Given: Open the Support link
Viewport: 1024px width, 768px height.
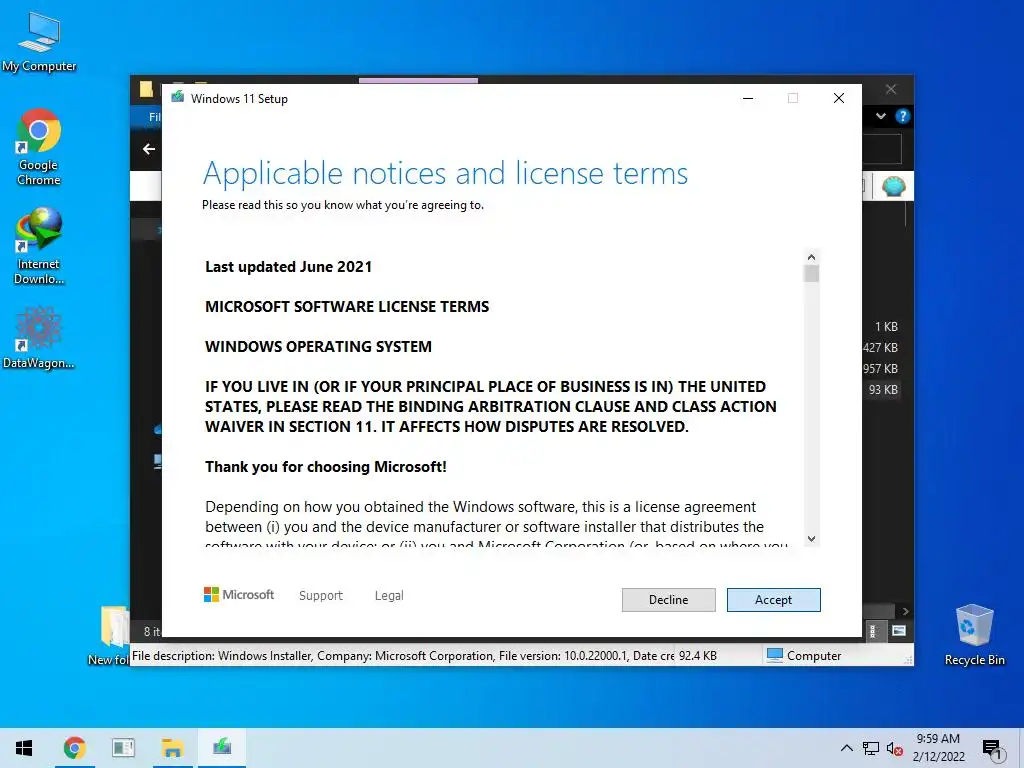Looking at the screenshot, I should (x=321, y=596).
